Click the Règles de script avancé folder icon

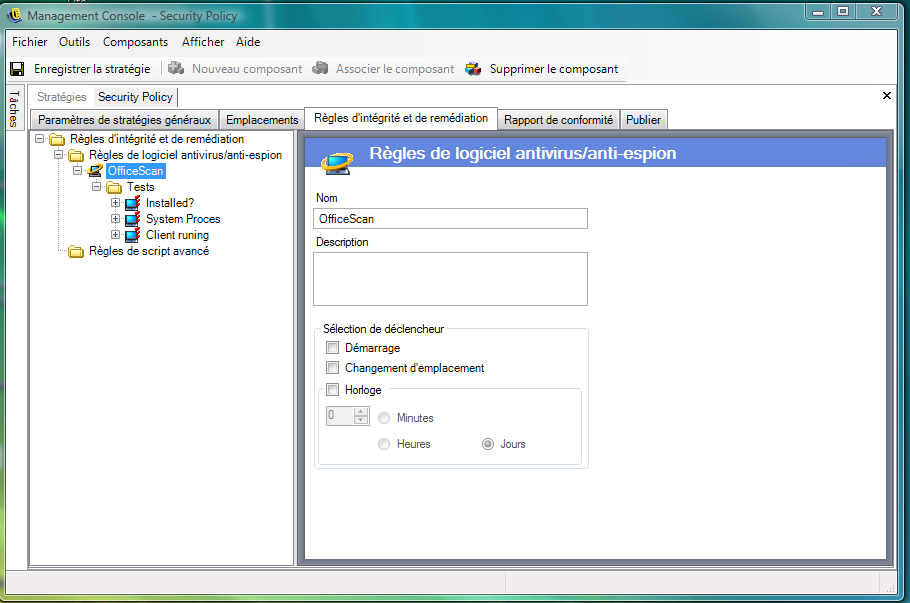click(x=76, y=251)
